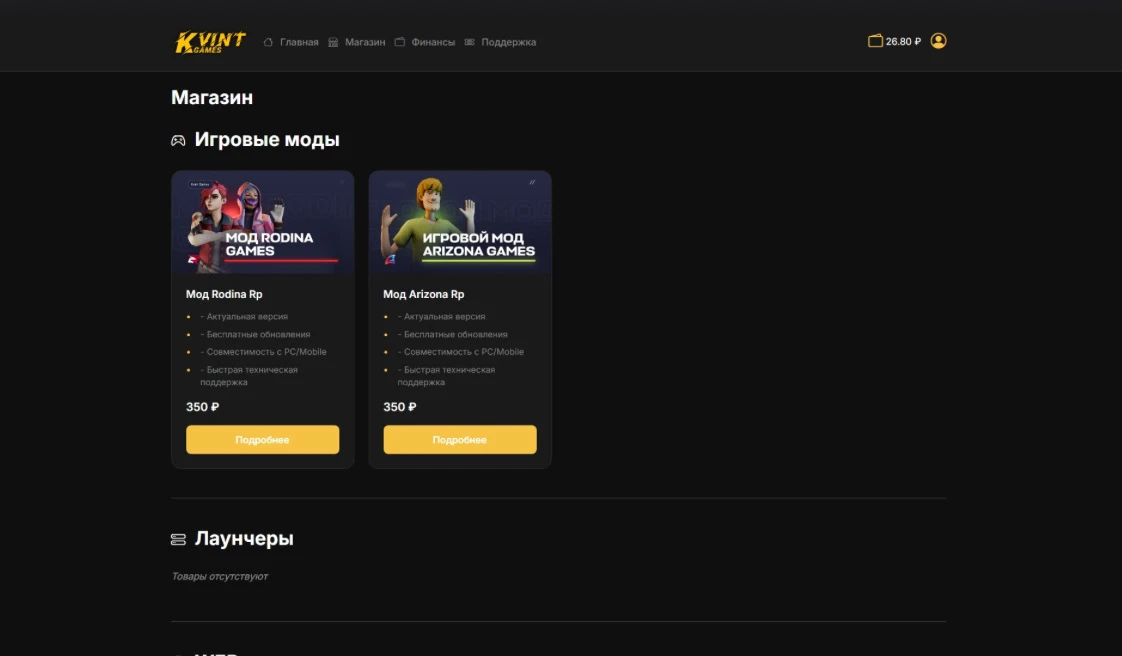Click the Kvint Games logo
The height and width of the screenshot is (656, 1122).
click(210, 42)
